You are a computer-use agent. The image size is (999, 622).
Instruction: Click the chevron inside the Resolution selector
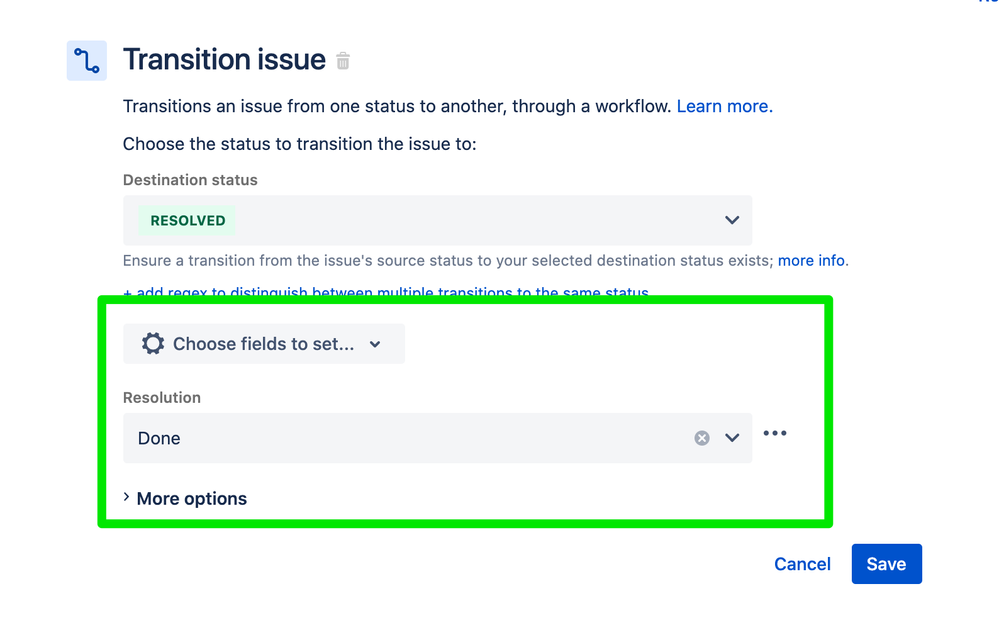tap(731, 437)
